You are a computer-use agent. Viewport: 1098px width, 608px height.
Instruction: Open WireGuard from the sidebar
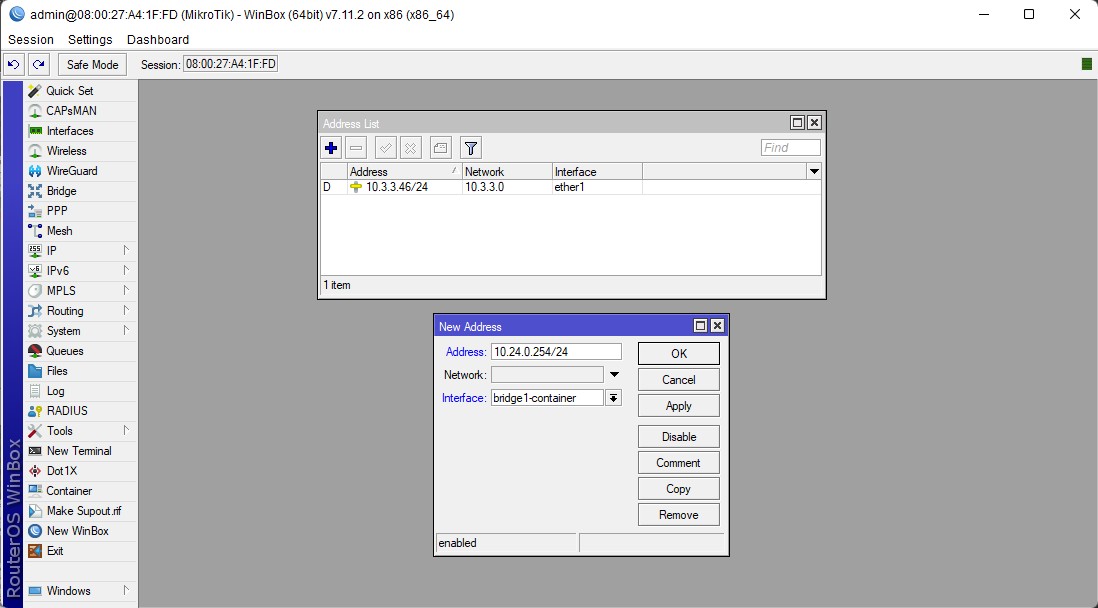[71, 171]
